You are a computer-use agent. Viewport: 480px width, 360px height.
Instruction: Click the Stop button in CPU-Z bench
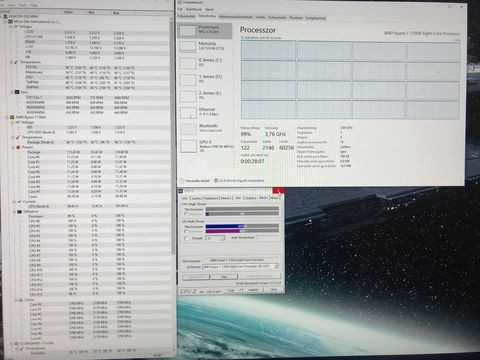[224, 277]
